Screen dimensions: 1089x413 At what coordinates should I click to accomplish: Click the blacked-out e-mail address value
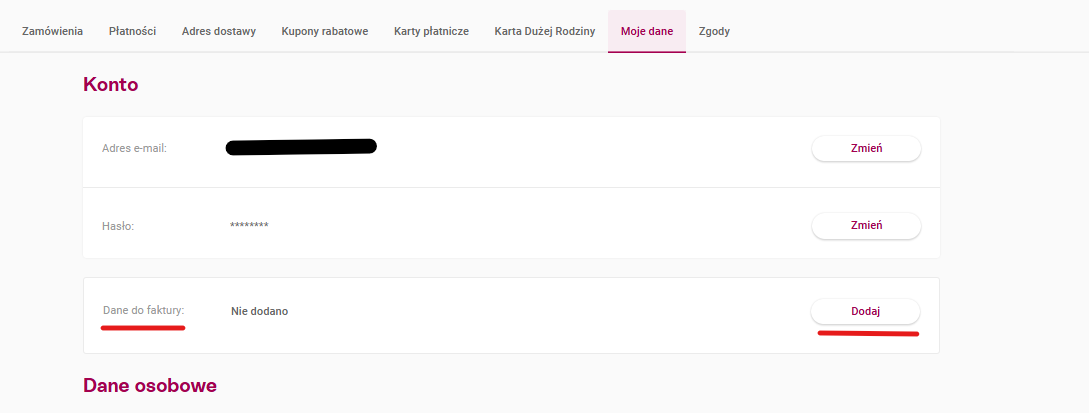pos(301,148)
